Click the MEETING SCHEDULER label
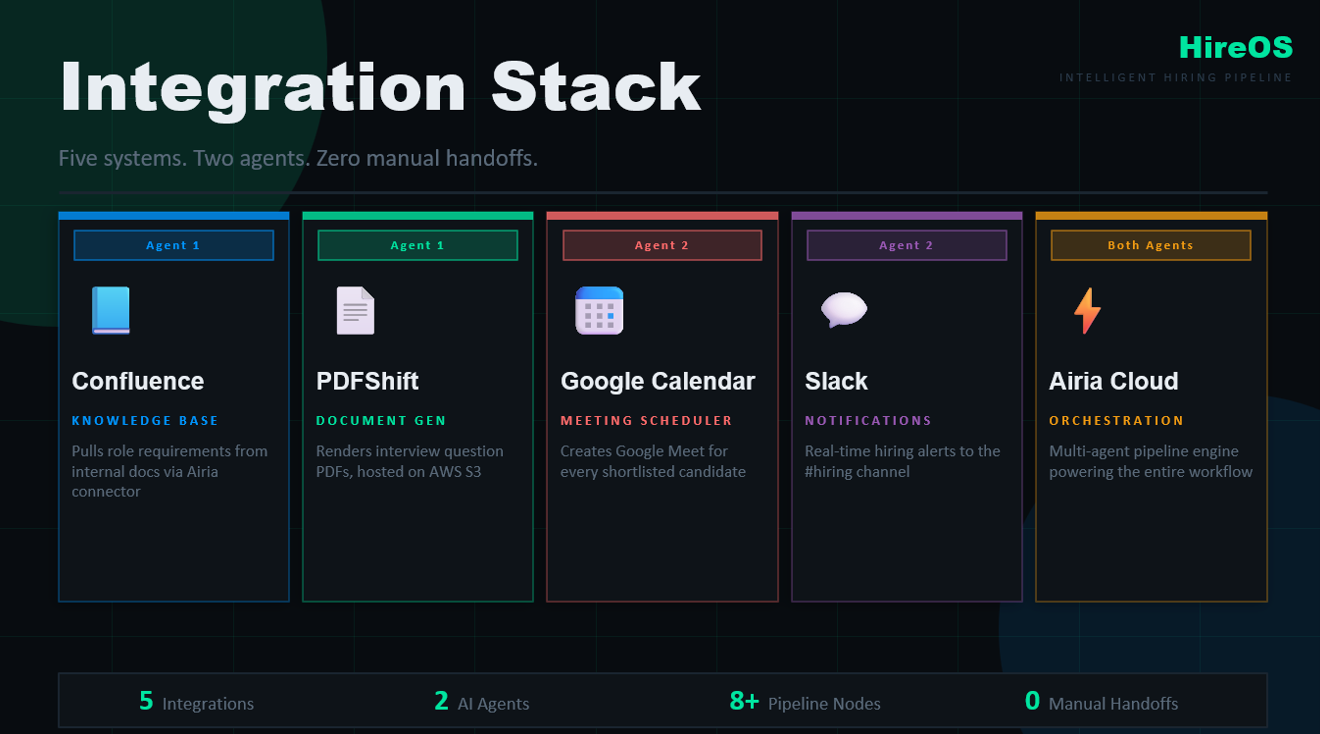The width and height of the screenshot is (1320, 734). click(646, 421)
